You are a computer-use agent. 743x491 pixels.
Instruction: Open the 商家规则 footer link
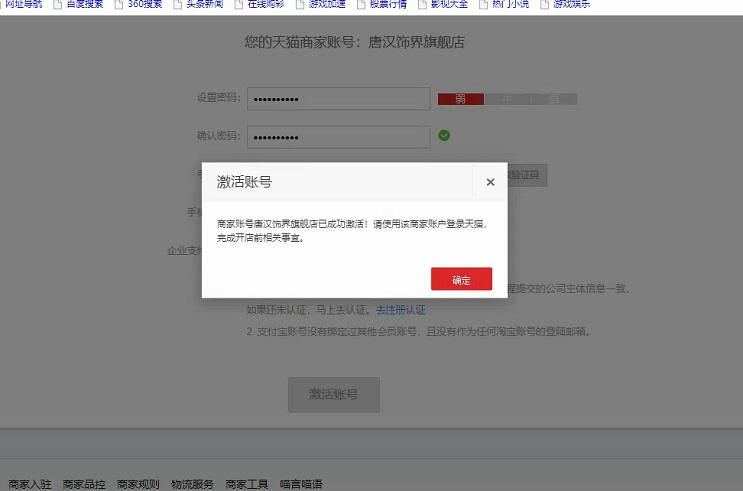(x=138, y=484)
